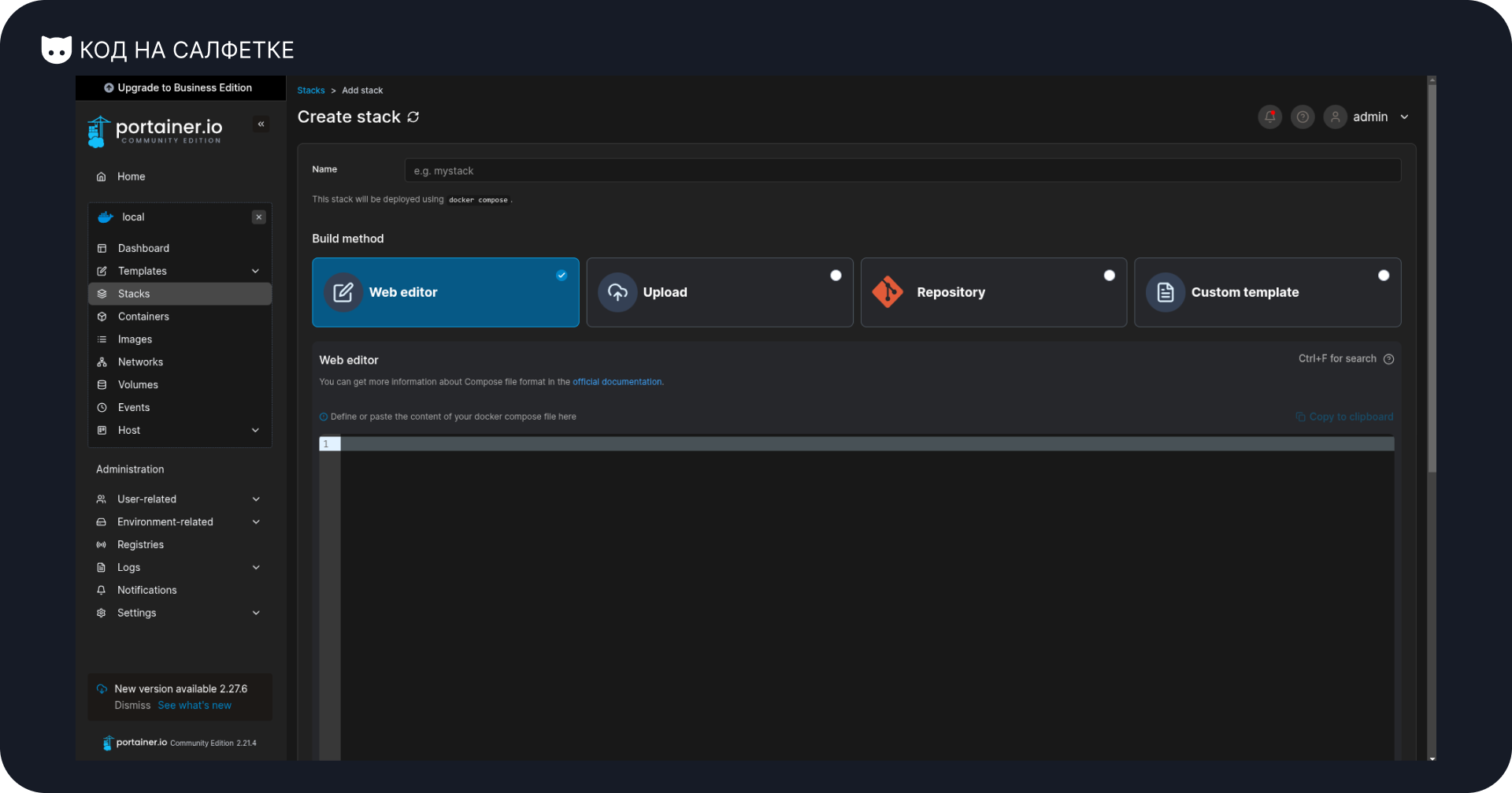Click the User-related users icon
The height and width of the screenshot is (793, 1512).
coord(101,499)
